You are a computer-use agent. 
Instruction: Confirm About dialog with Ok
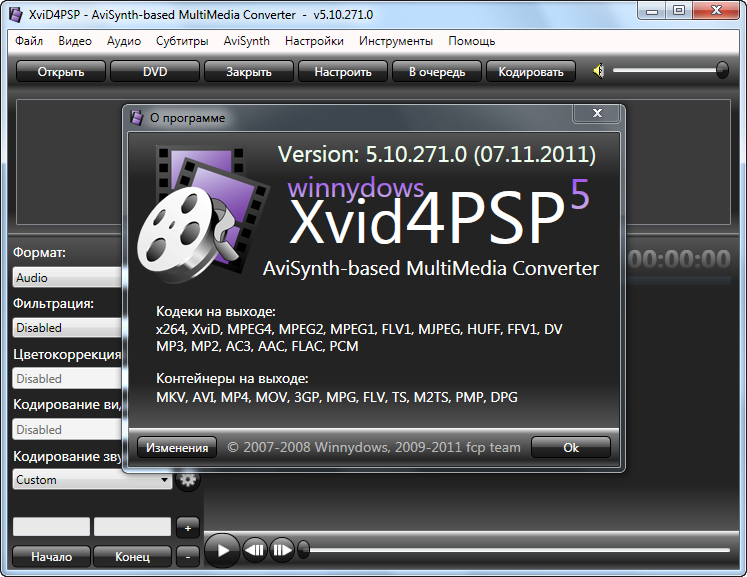click(571, 448)
